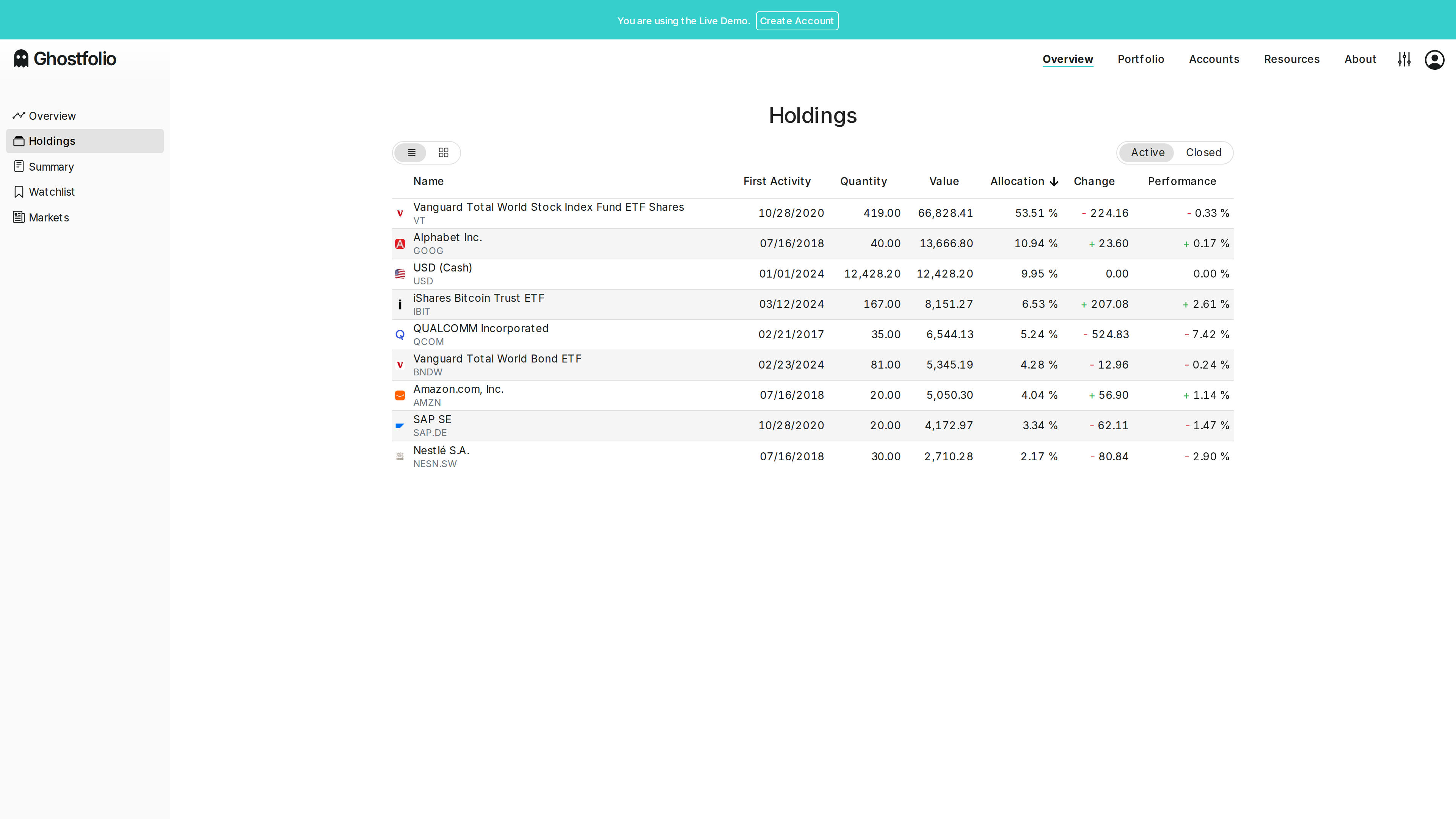Switch to table list view icon
Viewport: 1456px width, 819px height.
coord(411,152)
